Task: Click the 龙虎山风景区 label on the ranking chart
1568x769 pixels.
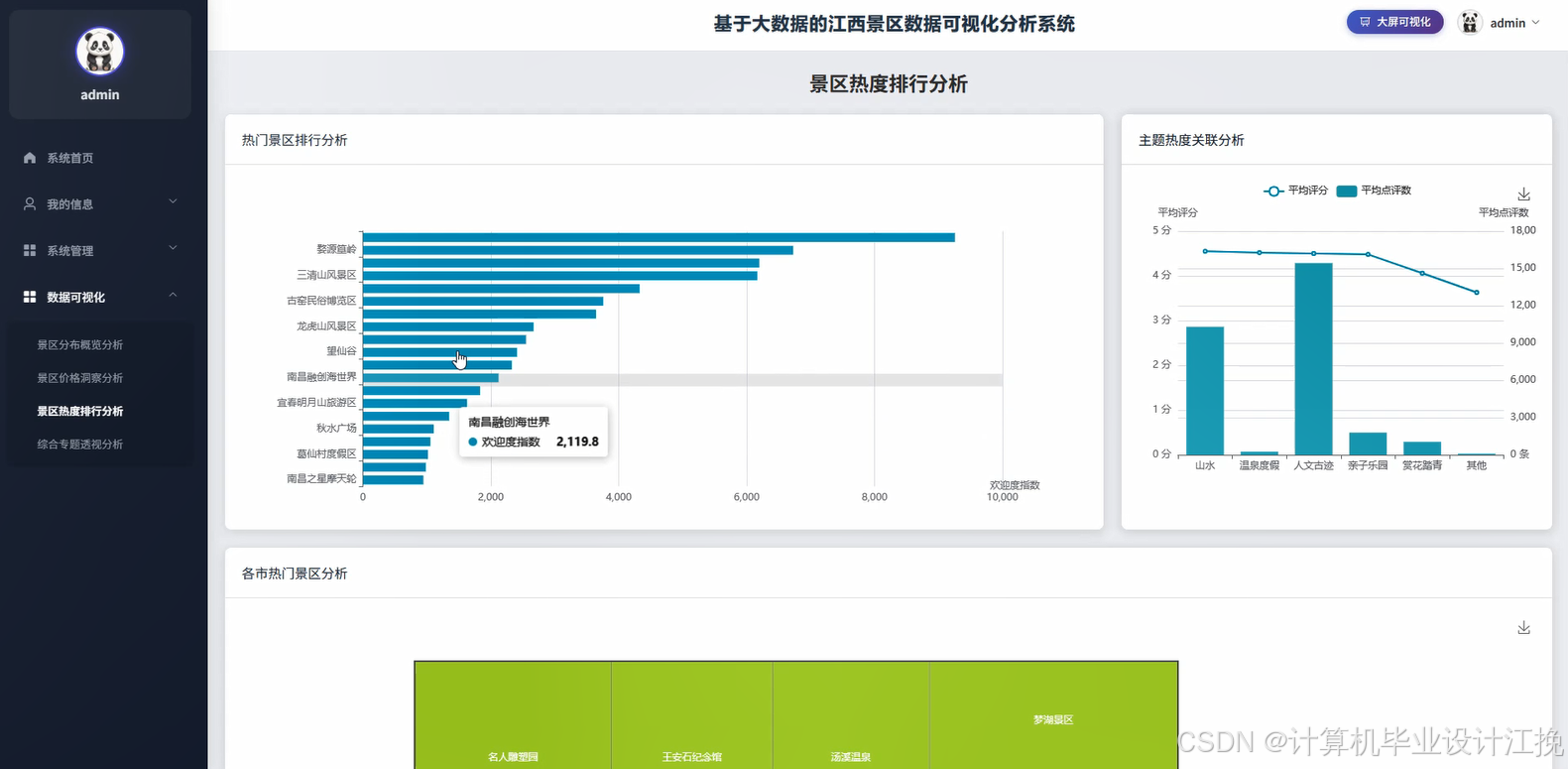Action: [x=326, y=326]
